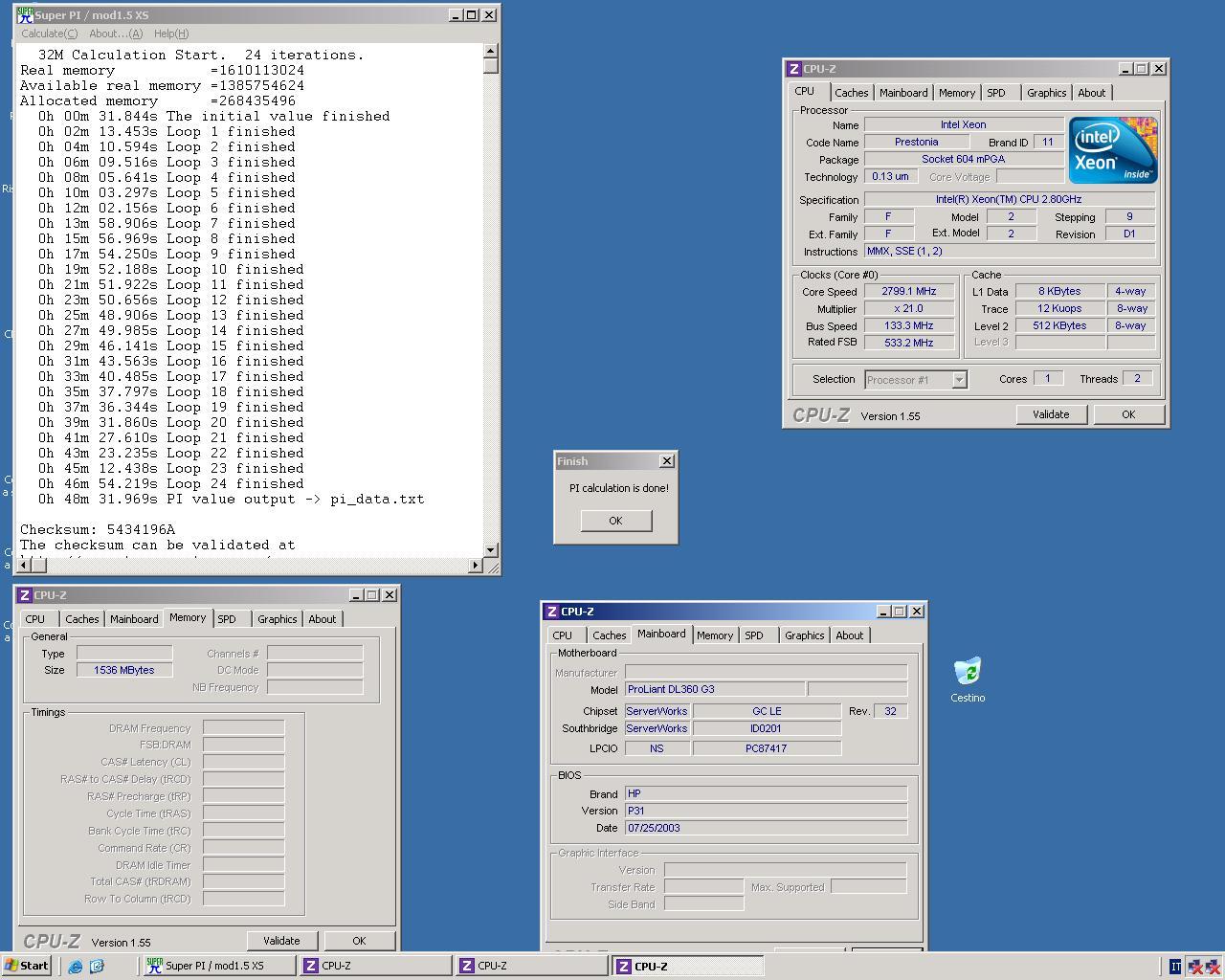Image resolution: width=1225 pixels, height=980 pixels.
Task: Open the Processor #1 selection dropdown
Action: (x=916, y=380)
